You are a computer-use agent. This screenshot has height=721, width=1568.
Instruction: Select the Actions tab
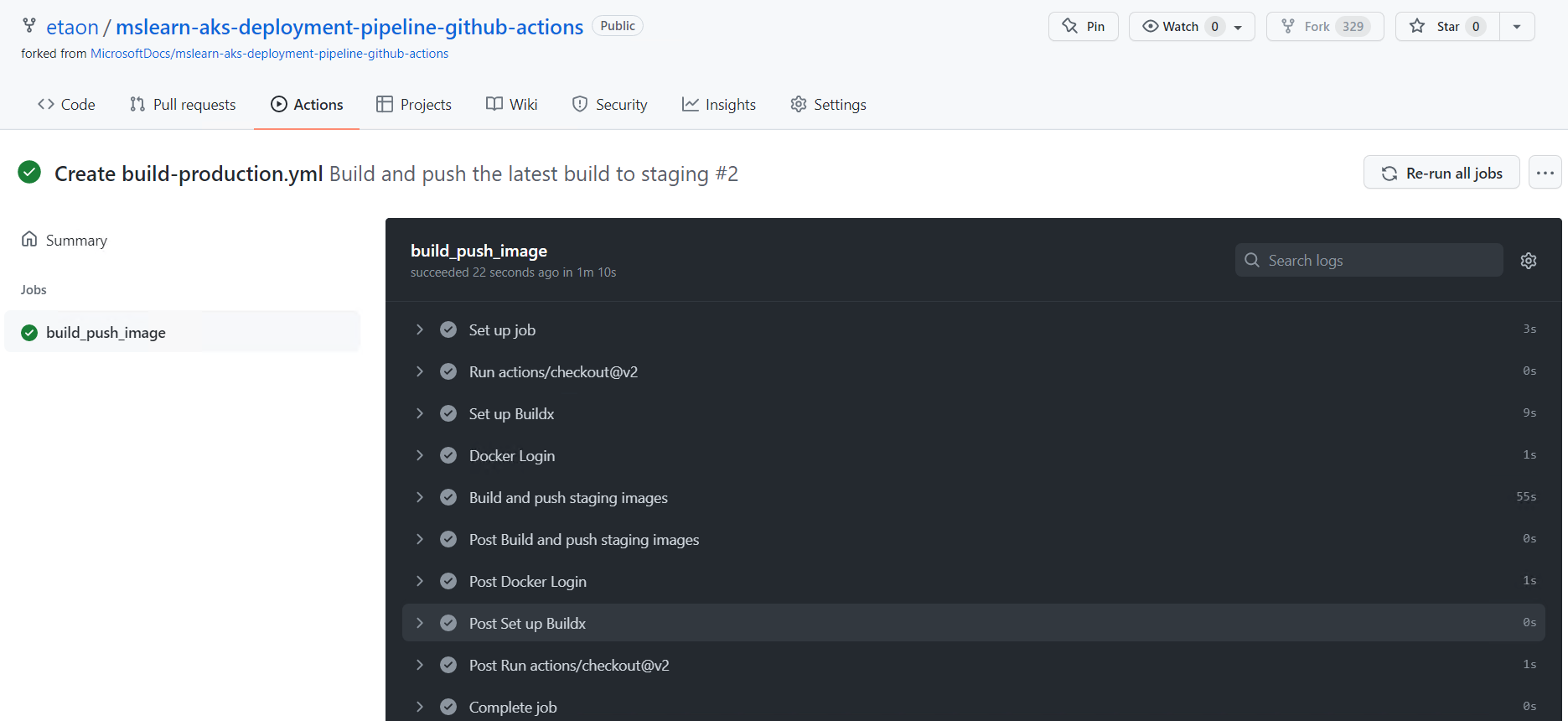(x=307, y=105)
